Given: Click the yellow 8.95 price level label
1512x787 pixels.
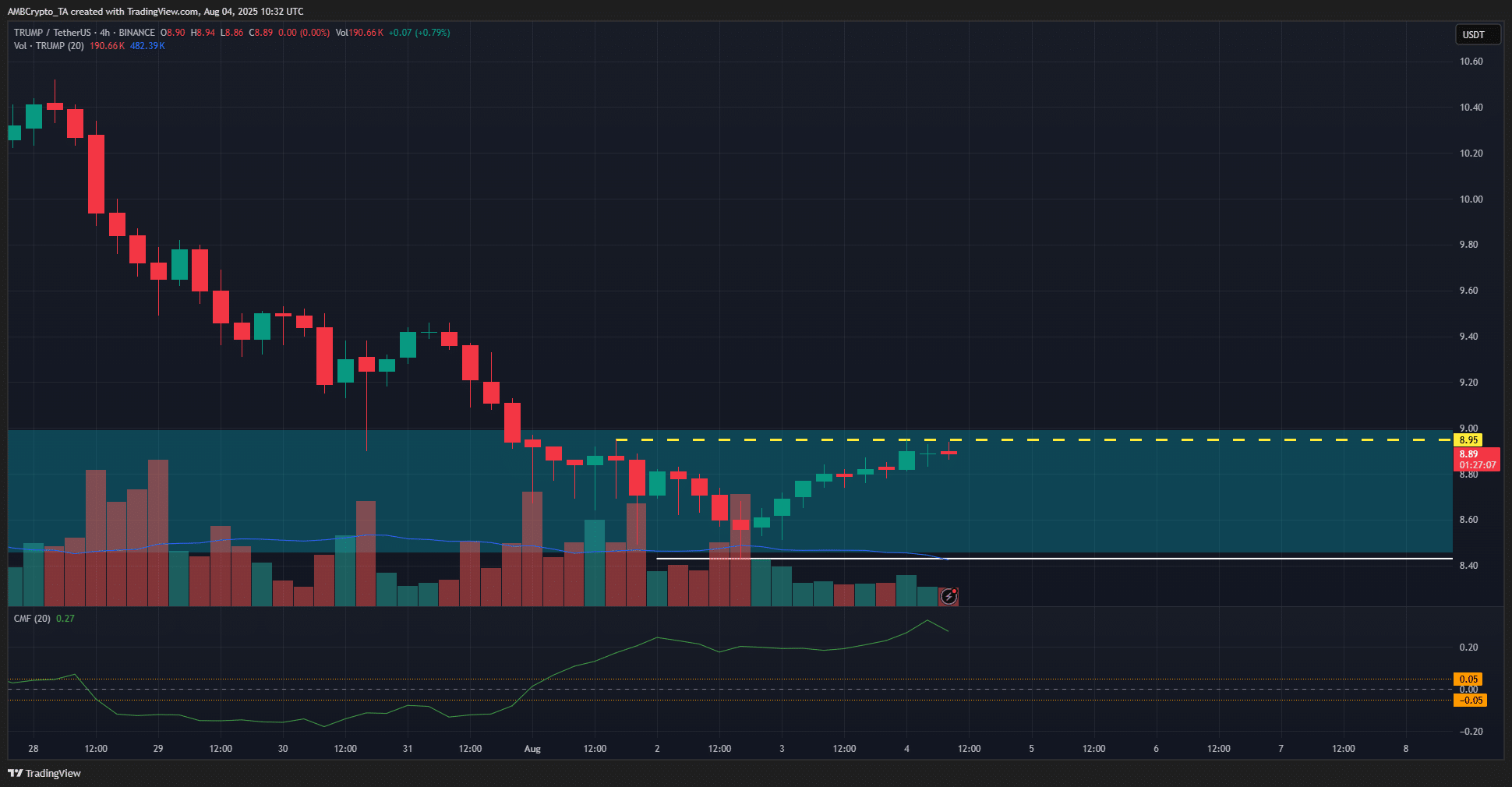Looking at the screenshot, I should pos(1469,439).
